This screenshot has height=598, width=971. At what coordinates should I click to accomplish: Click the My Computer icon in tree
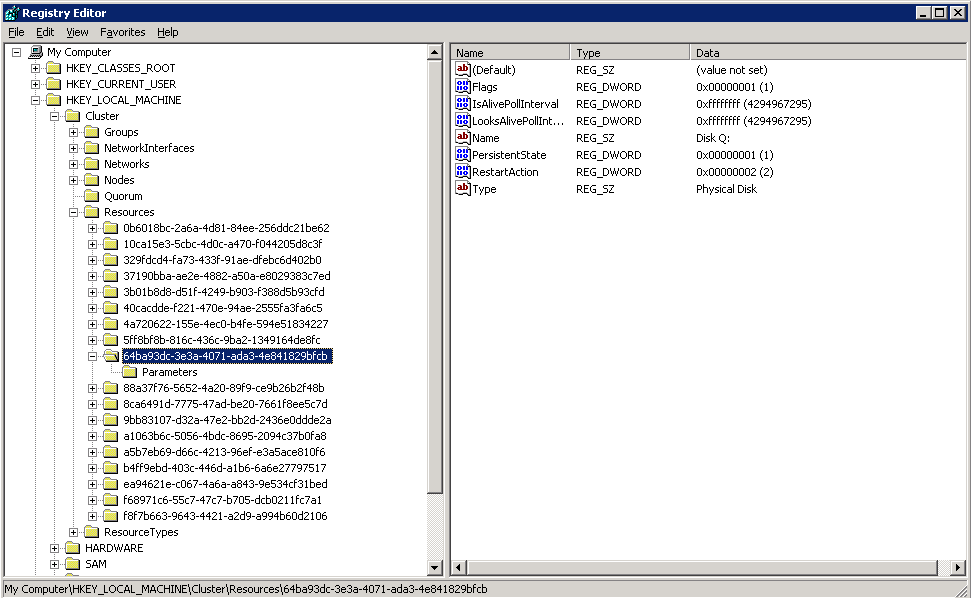click(x=36, y=52)
